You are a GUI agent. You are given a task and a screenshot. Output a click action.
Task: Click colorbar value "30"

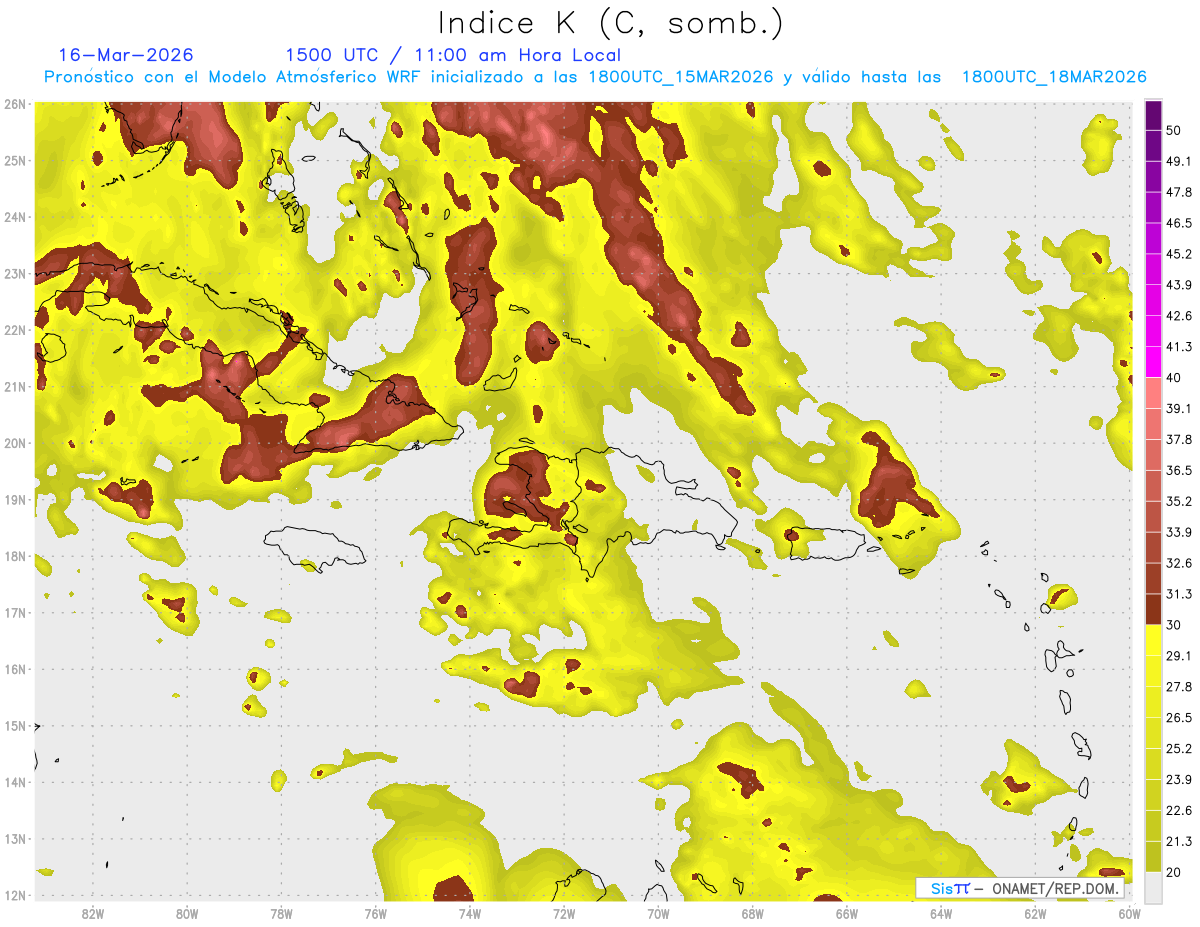tap(1174, 625)
